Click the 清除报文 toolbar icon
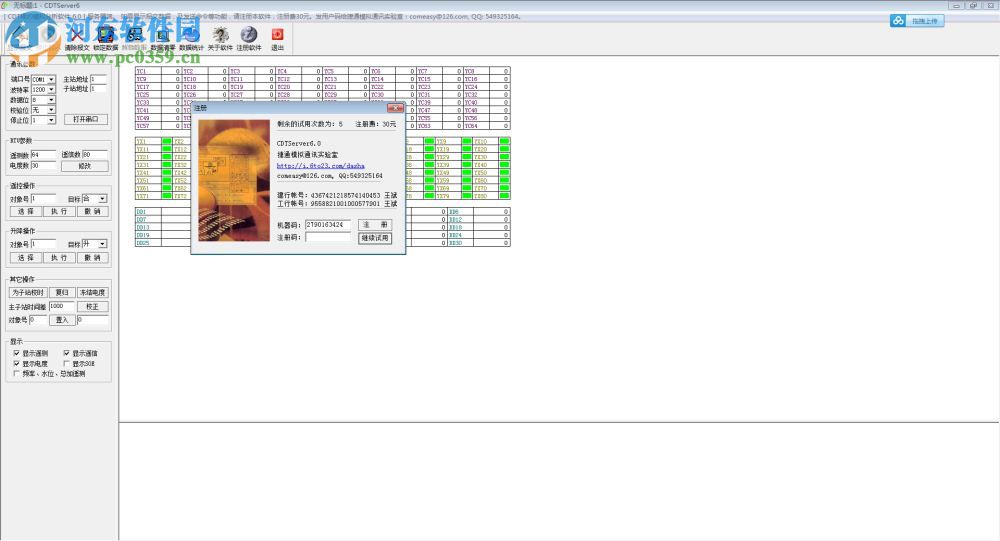Image resolution: width=1000 pixels, height=541 pixels. (77, 38)
